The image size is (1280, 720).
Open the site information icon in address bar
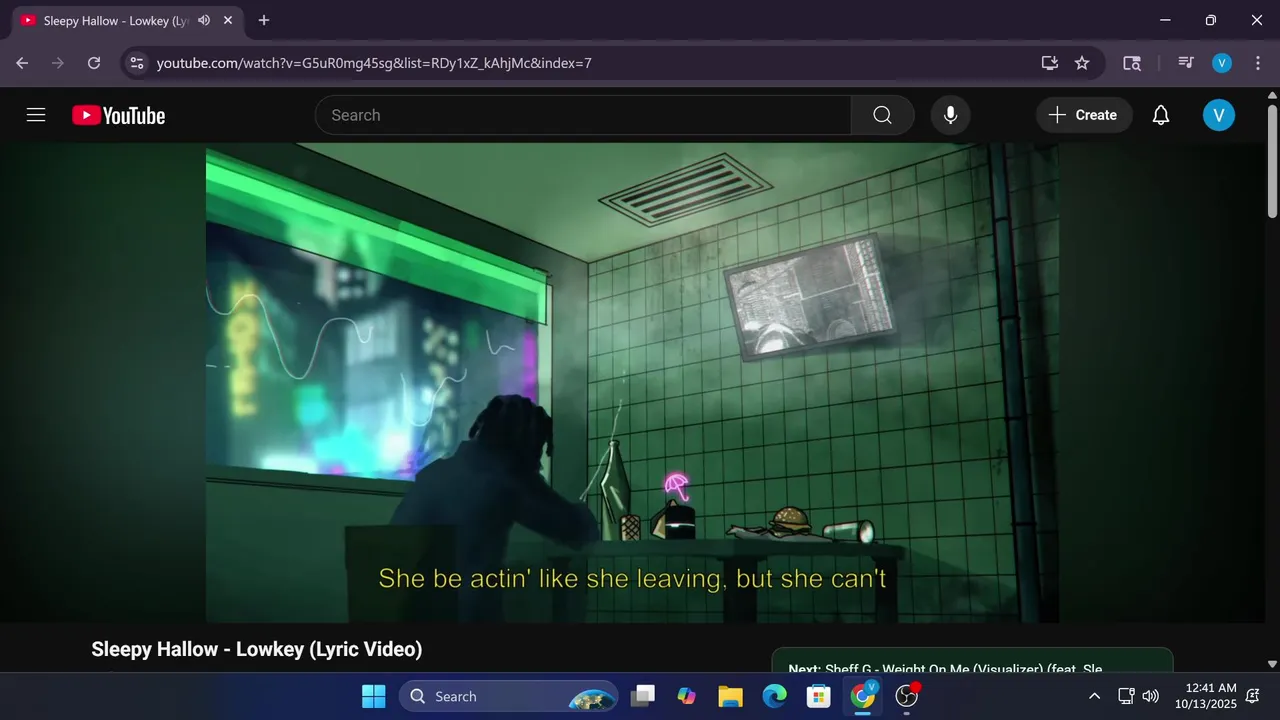[x=137, y=63]
